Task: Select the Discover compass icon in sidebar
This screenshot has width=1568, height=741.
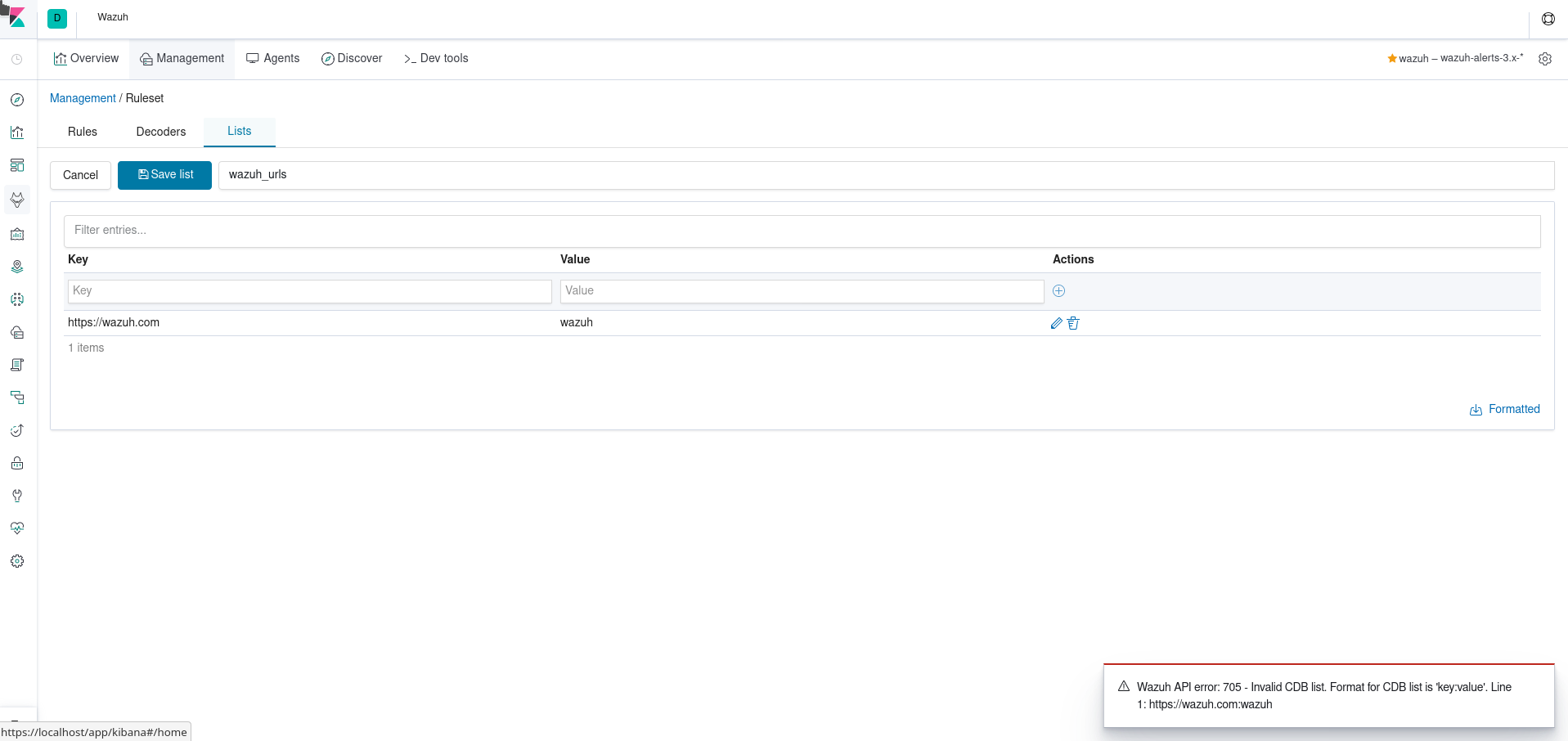Action: [16, 99]
